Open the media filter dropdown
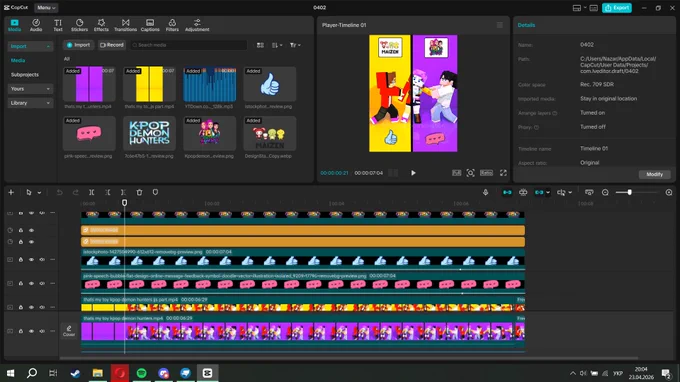The width and height of the screenshot is (680, 382). tap(295, 45)
